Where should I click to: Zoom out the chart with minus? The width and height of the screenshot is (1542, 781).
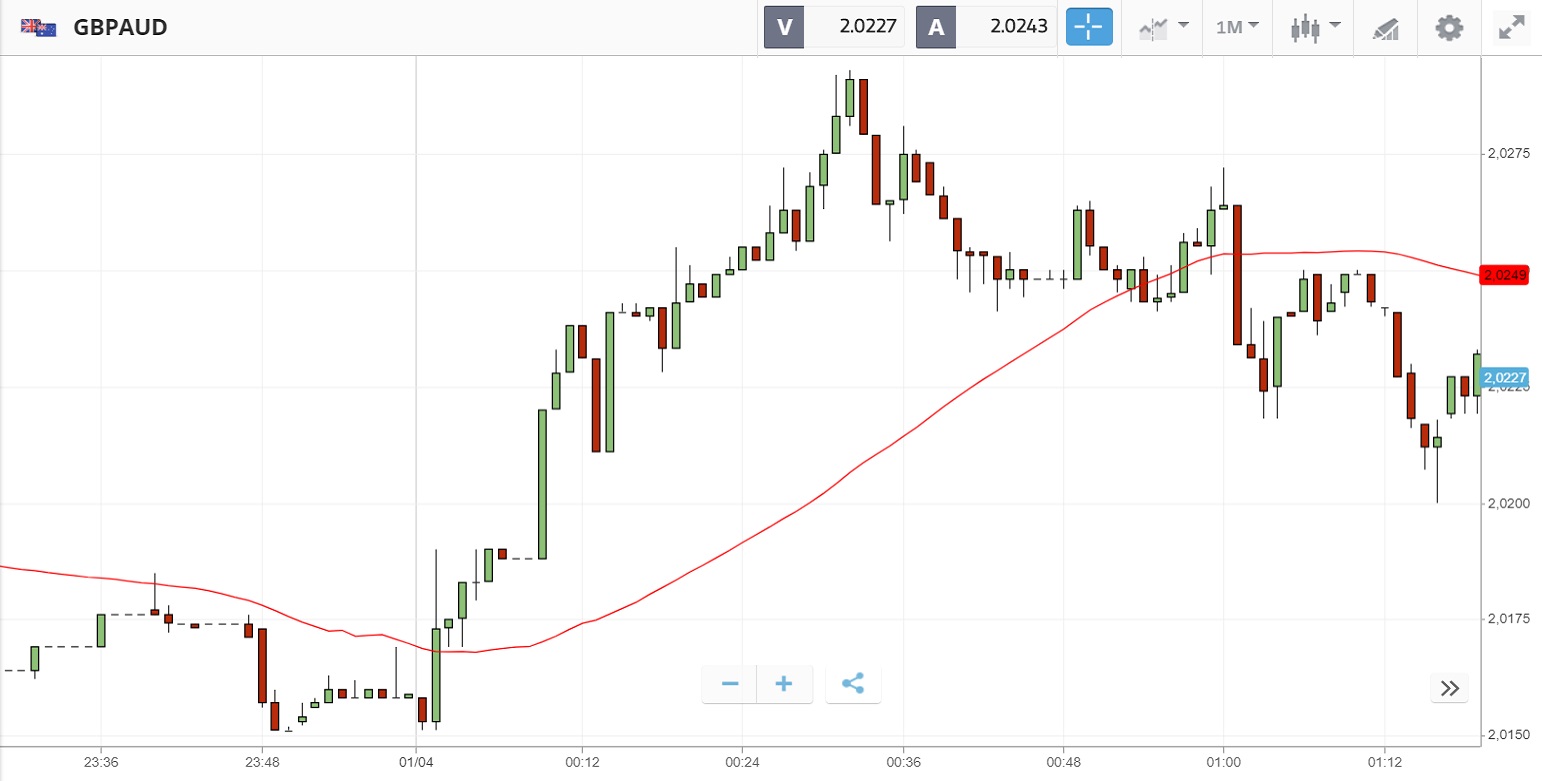[730, 684]
